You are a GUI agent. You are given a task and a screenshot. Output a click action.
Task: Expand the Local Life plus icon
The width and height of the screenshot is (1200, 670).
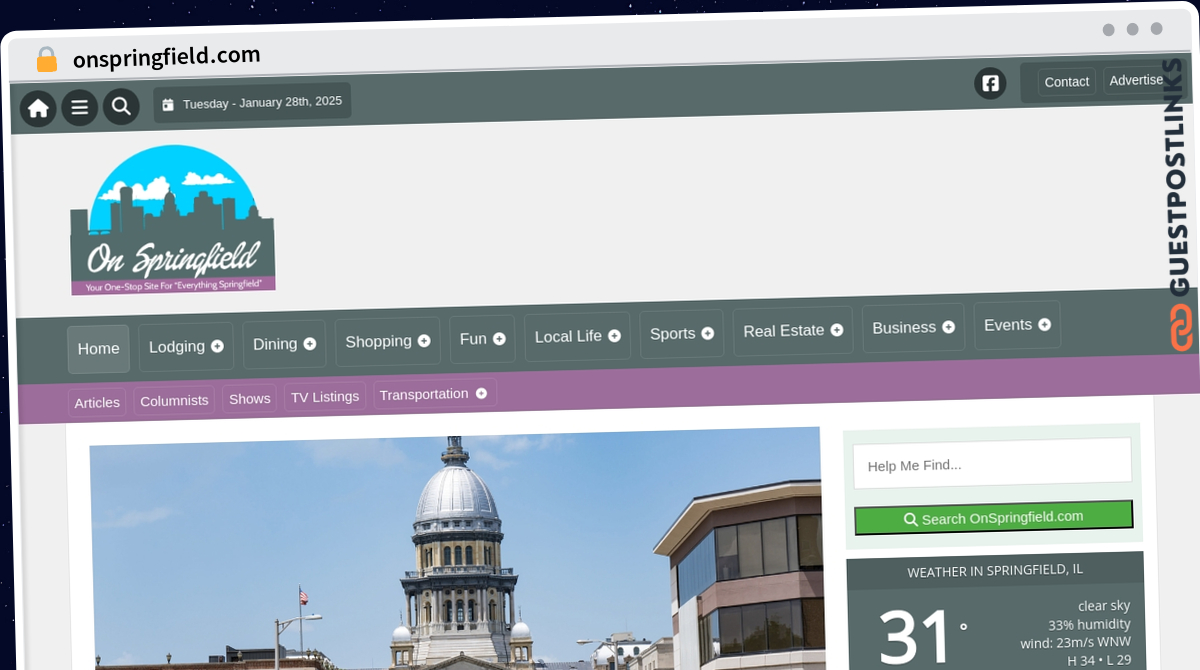[x=614, y=336]
